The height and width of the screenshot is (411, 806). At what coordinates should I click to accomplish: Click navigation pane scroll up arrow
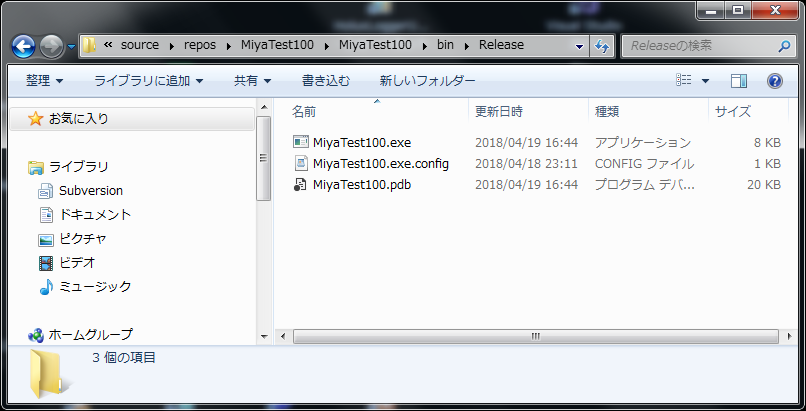point(264,107)
